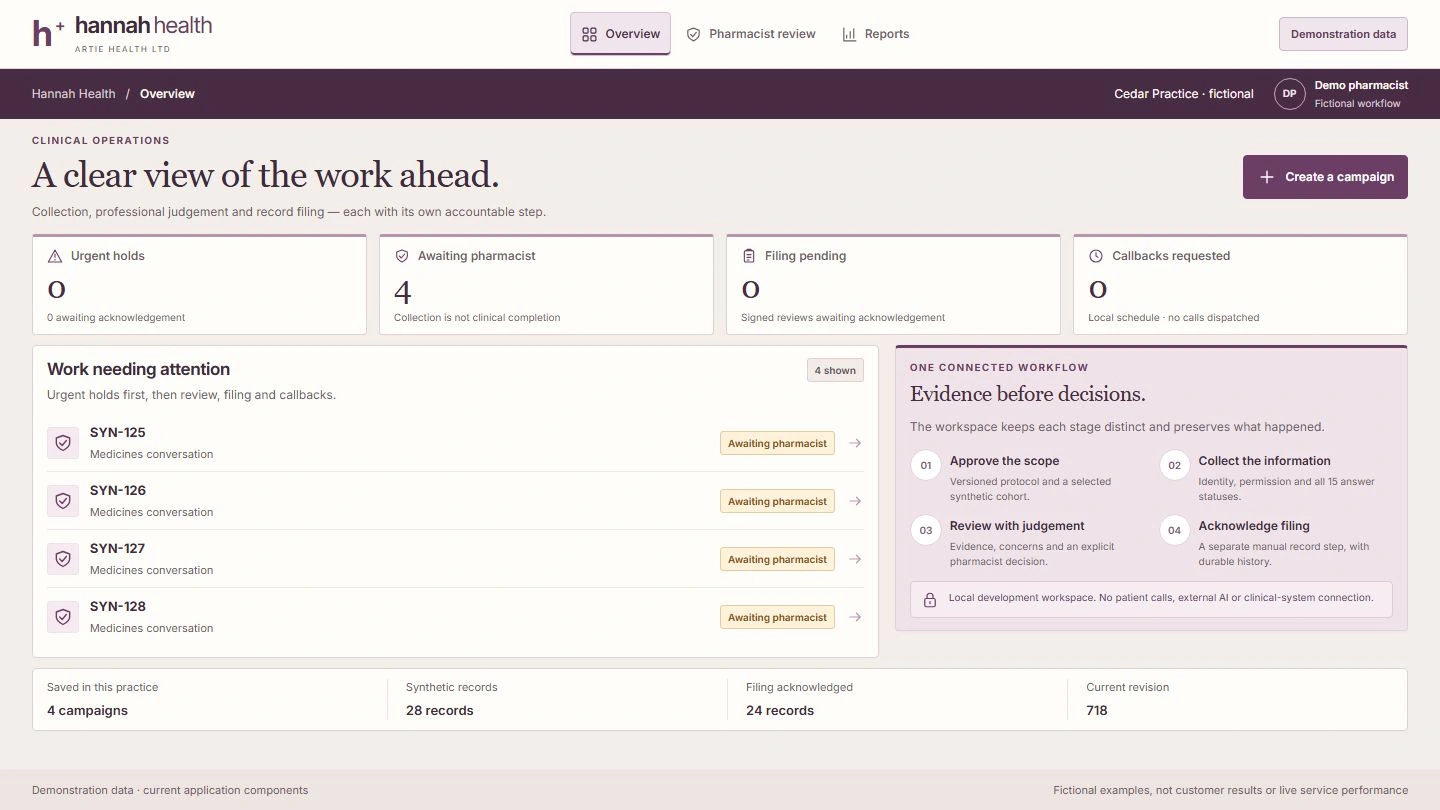Click the shield icon beside SYN-126
This screenshot has height=810, width=1440.
pyautogui.click(x=63, y=501)
